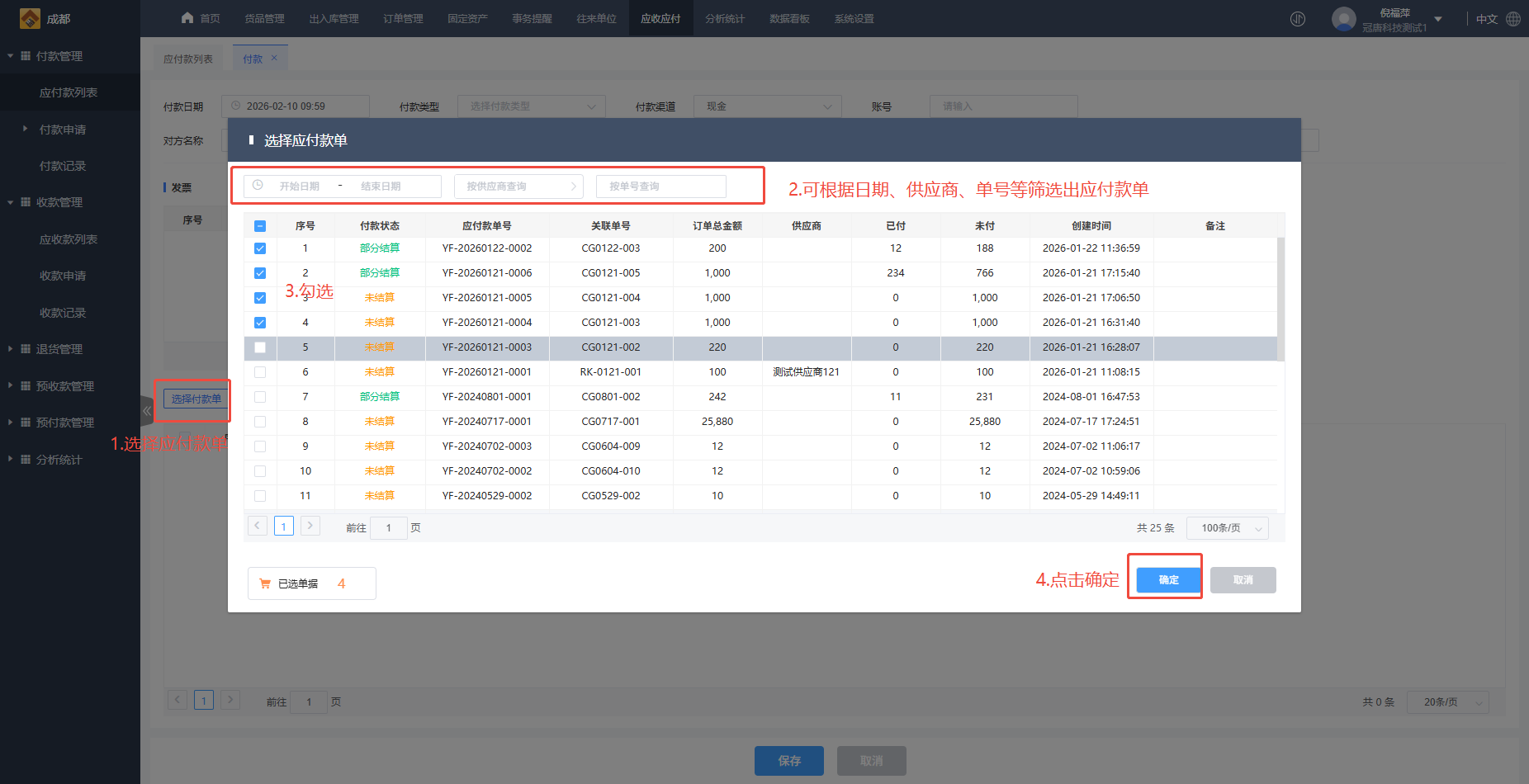Click the globe language icon
The width and height of the screenshot is (1529, 784).
(x=1513, y=19)
